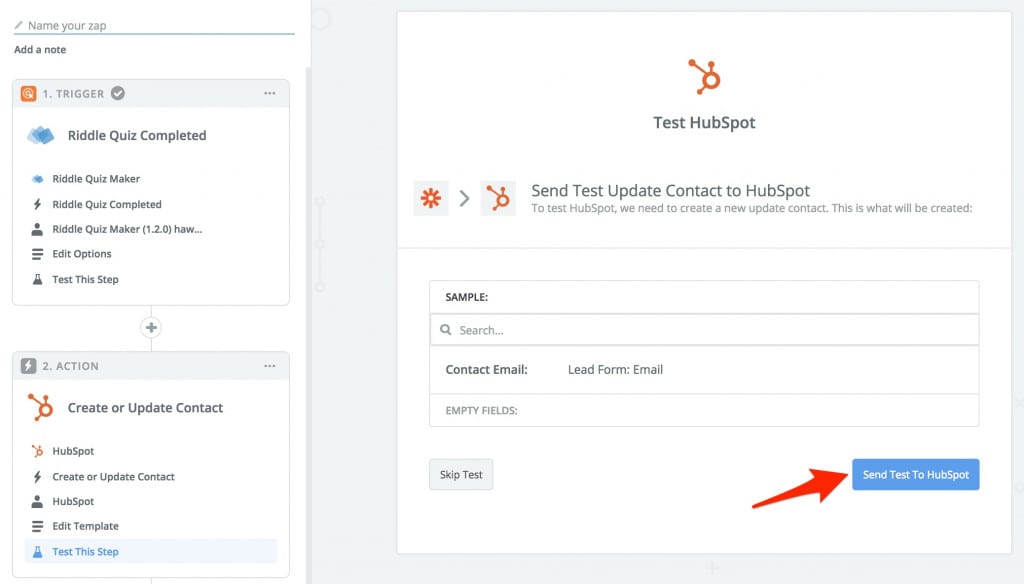The height and width of the screenshot is (584, 1024).
Task: Click the chevron between Zapier and HubSpot icons
Action: coord(464,198)
